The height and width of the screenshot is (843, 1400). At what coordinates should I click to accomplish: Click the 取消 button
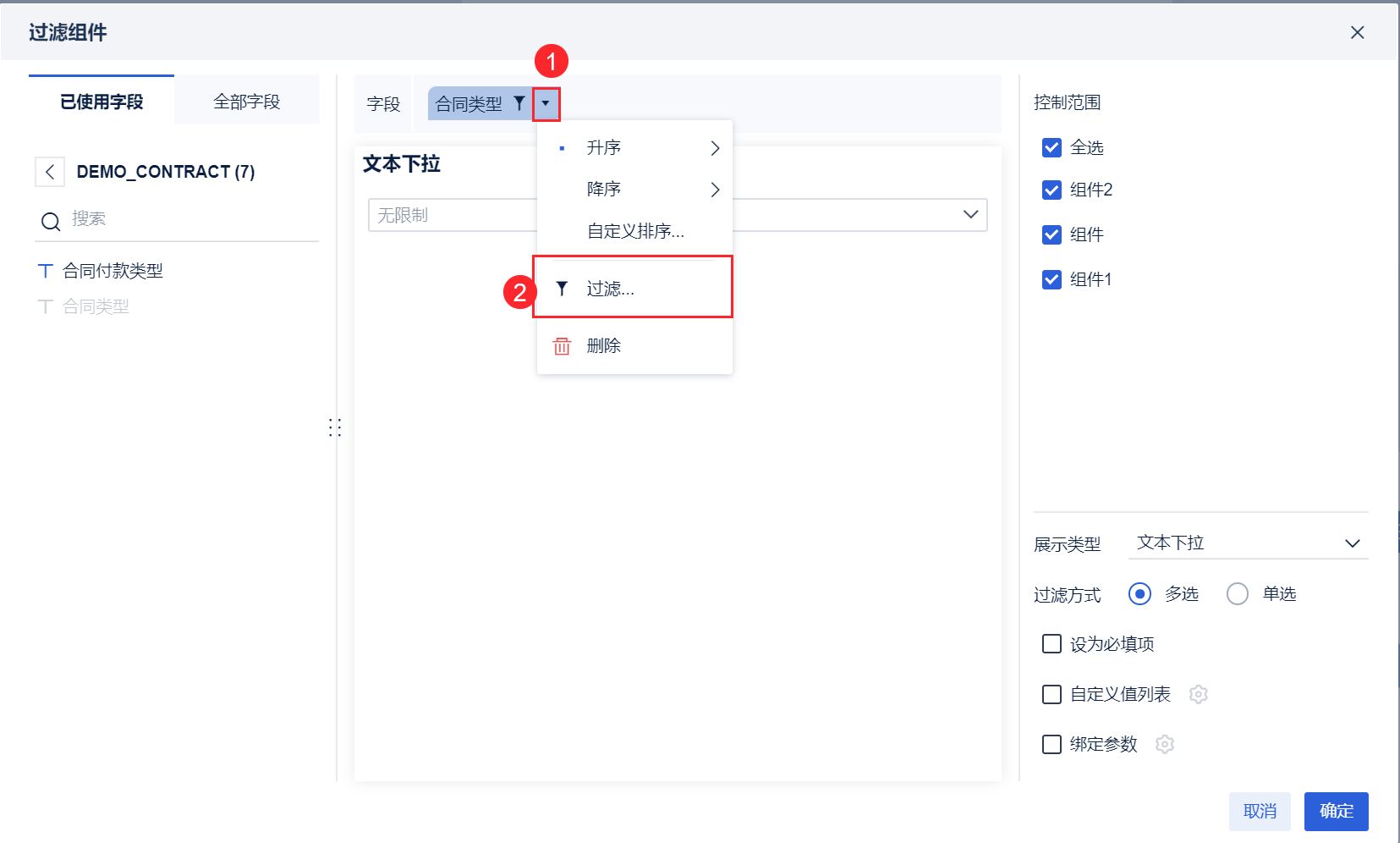tap(1260, 811)
